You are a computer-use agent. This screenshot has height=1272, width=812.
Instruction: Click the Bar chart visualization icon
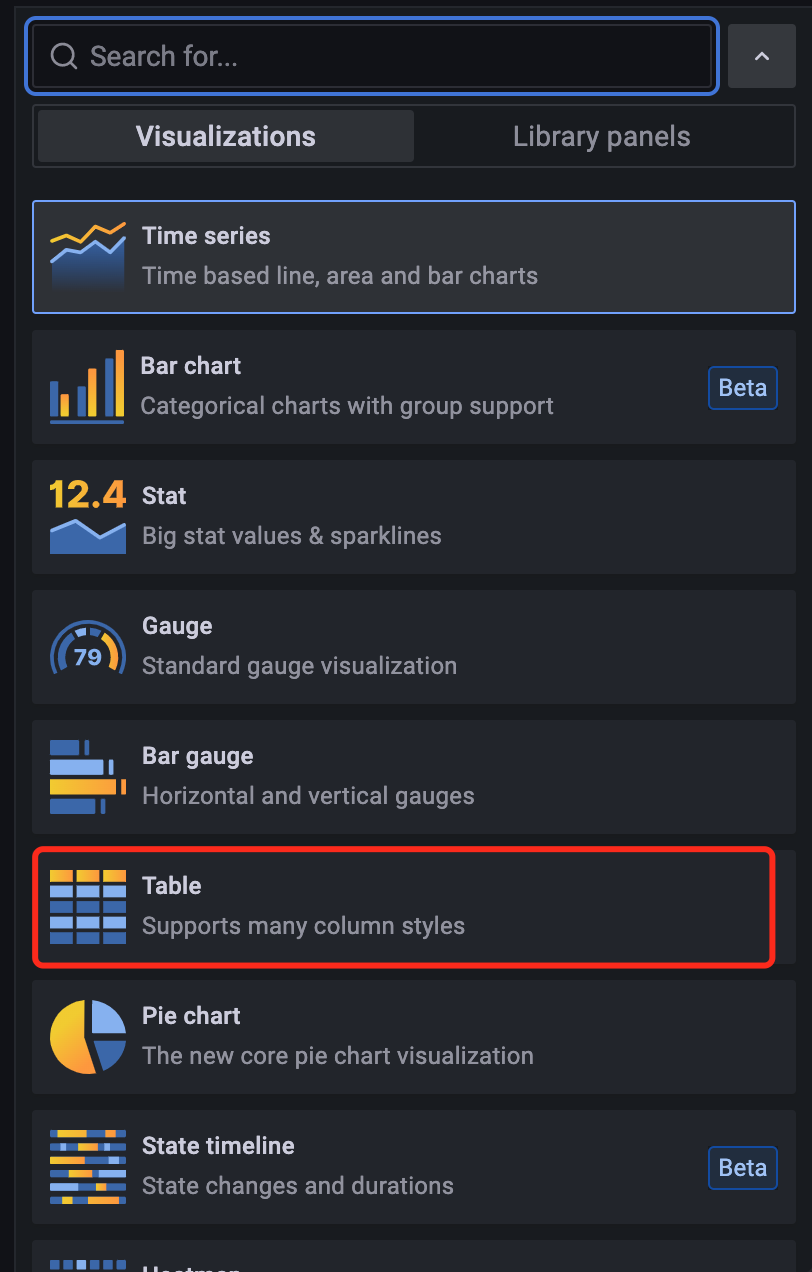click(88, 387)
